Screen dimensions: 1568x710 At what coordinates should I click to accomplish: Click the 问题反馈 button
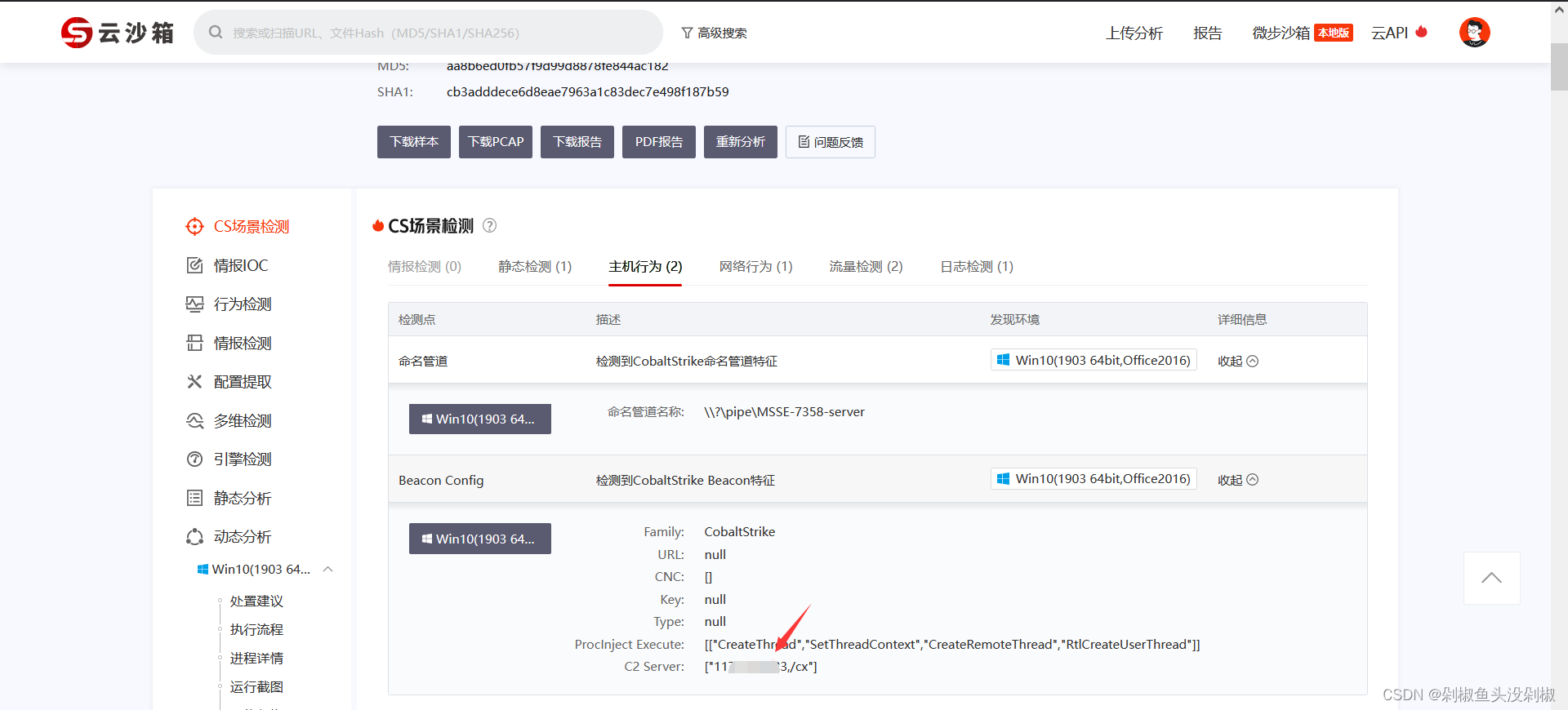point(831,142)
